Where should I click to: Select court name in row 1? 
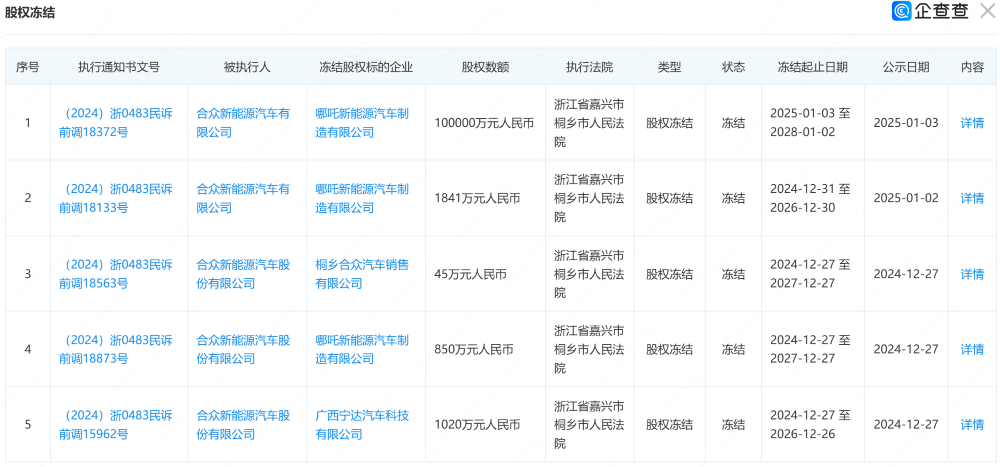point(589,122)
